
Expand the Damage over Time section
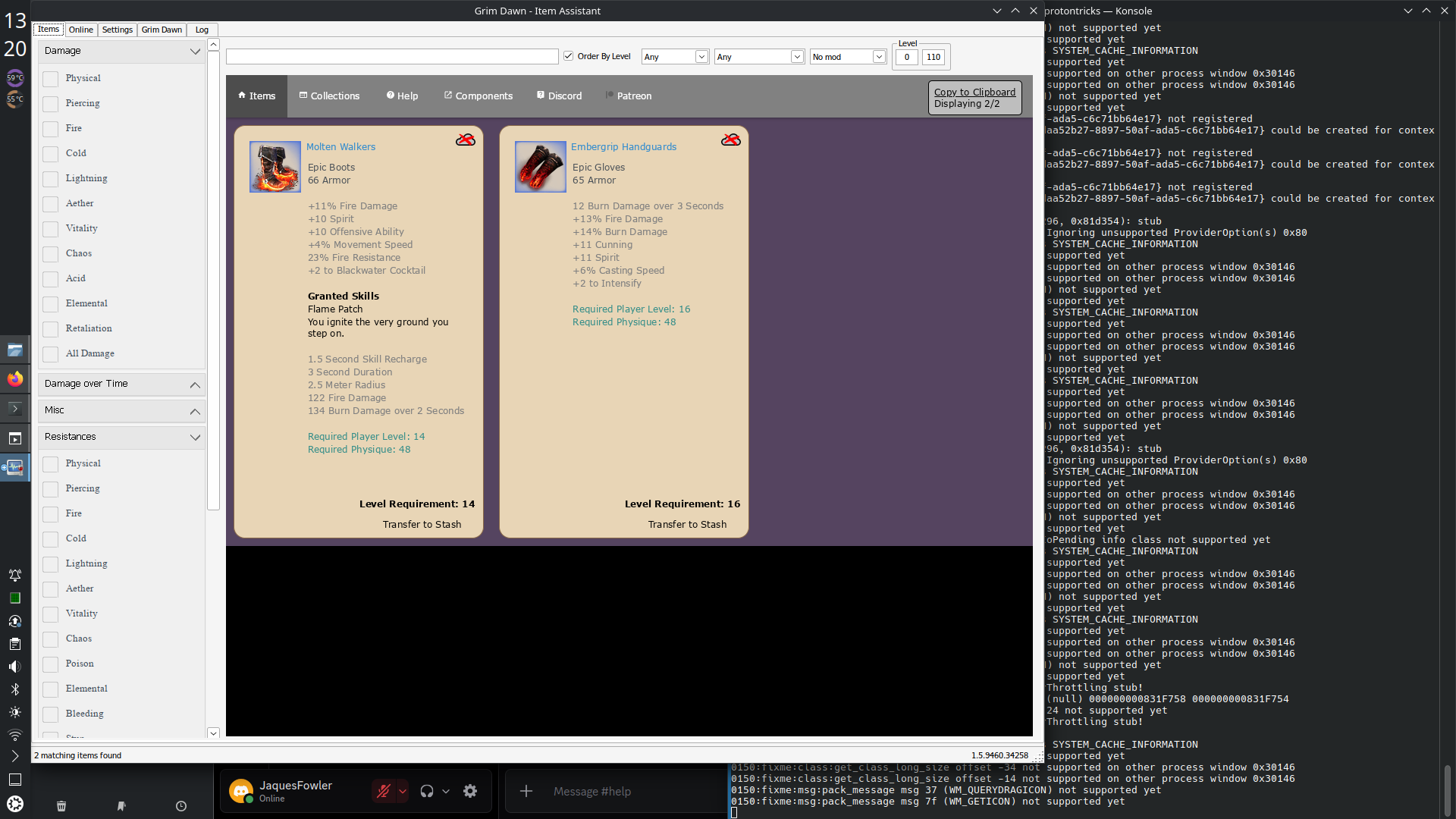pyautogui.click(x=121, y=384)
